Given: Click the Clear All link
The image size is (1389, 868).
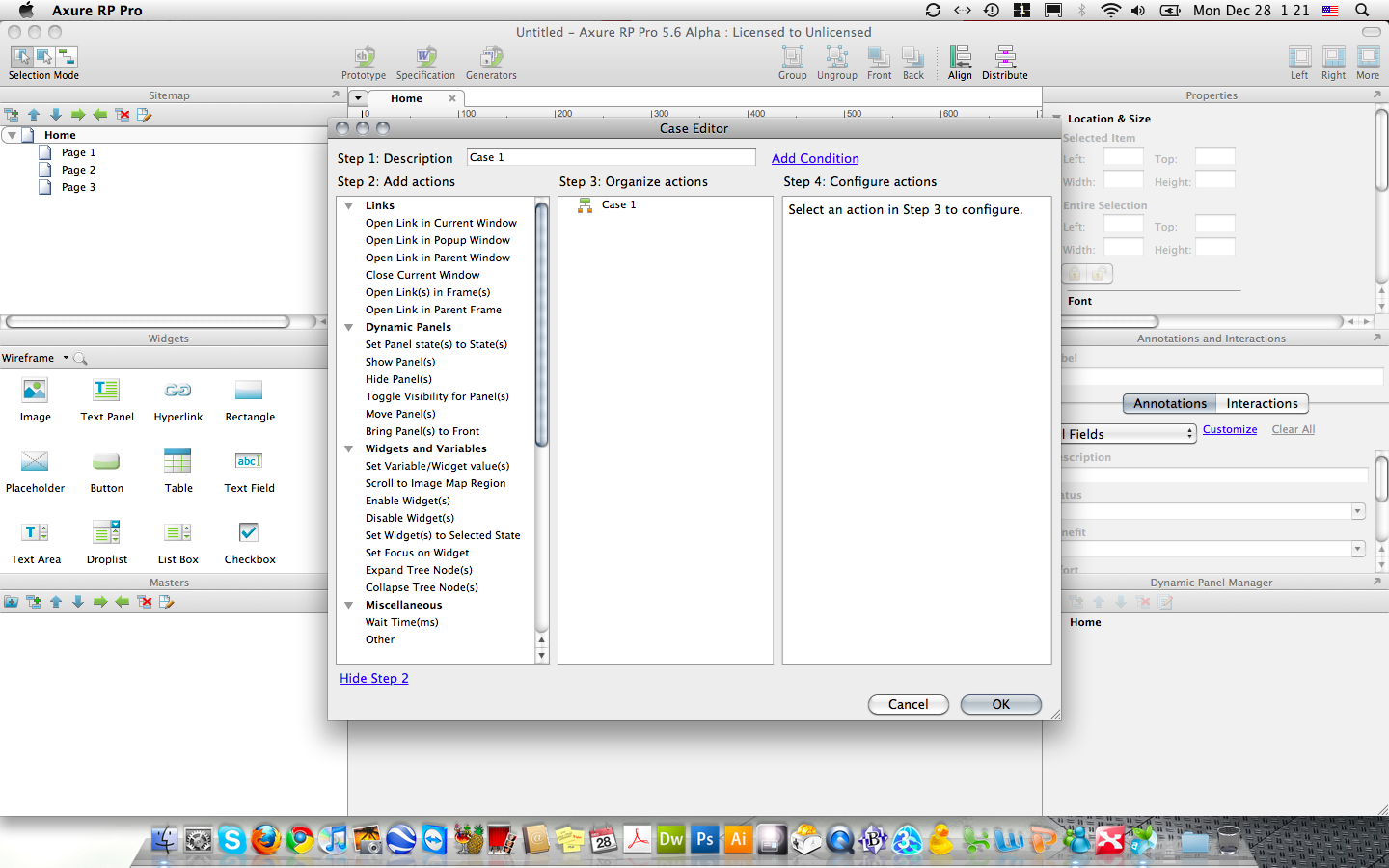Looking at the screenshot, I should 1294,430.
